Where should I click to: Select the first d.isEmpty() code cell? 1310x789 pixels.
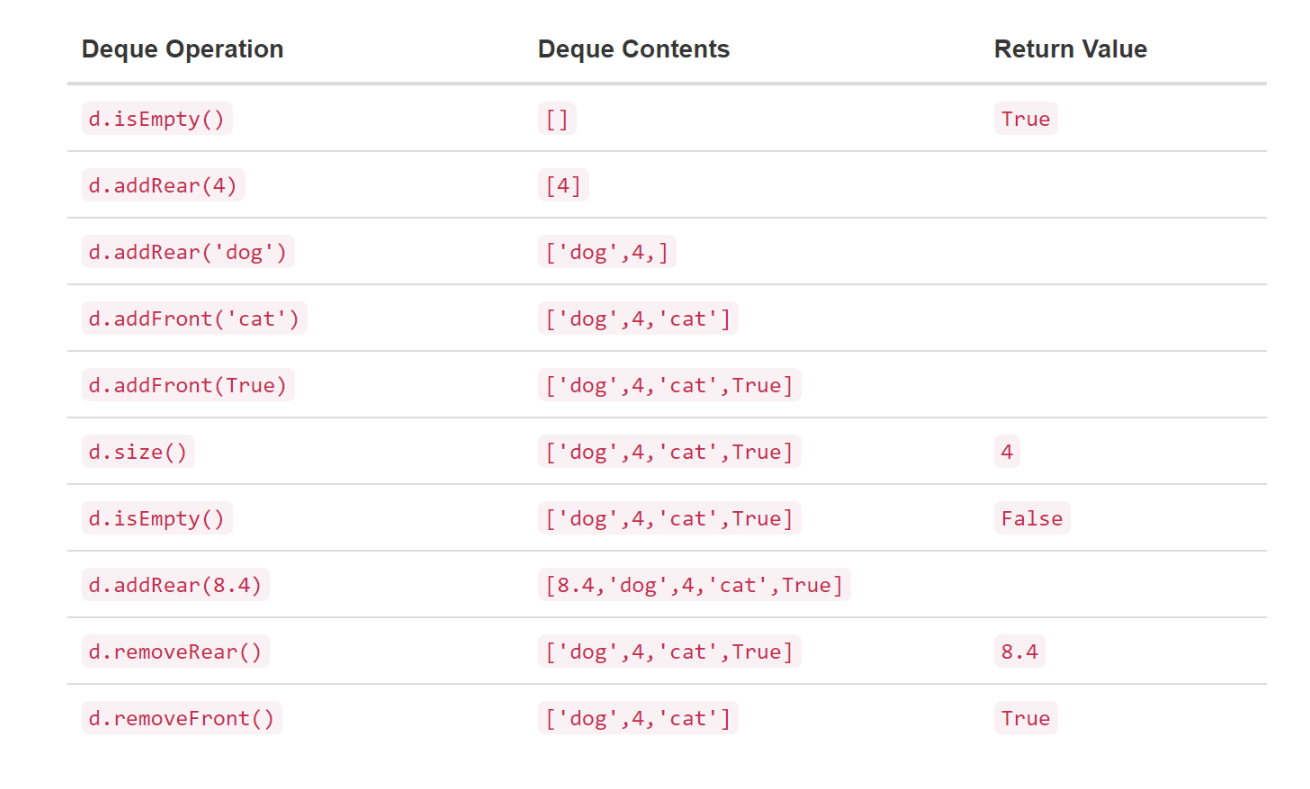coord(157,119)
